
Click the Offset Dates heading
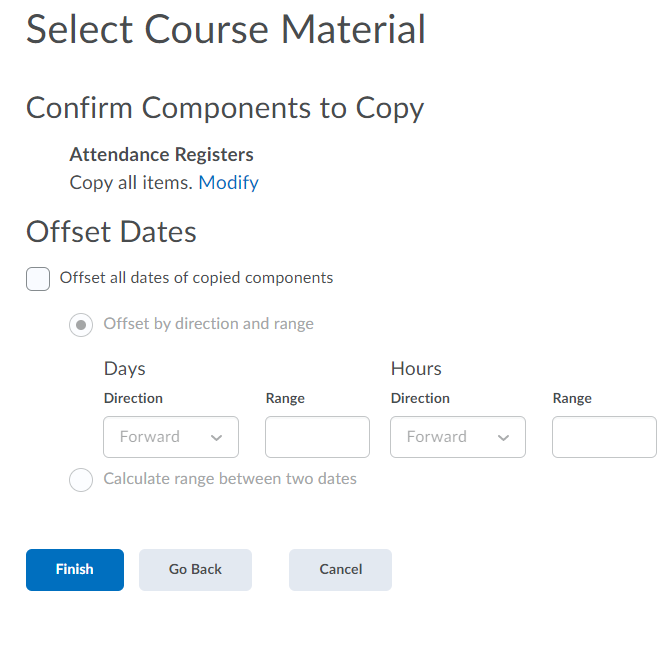111,232
